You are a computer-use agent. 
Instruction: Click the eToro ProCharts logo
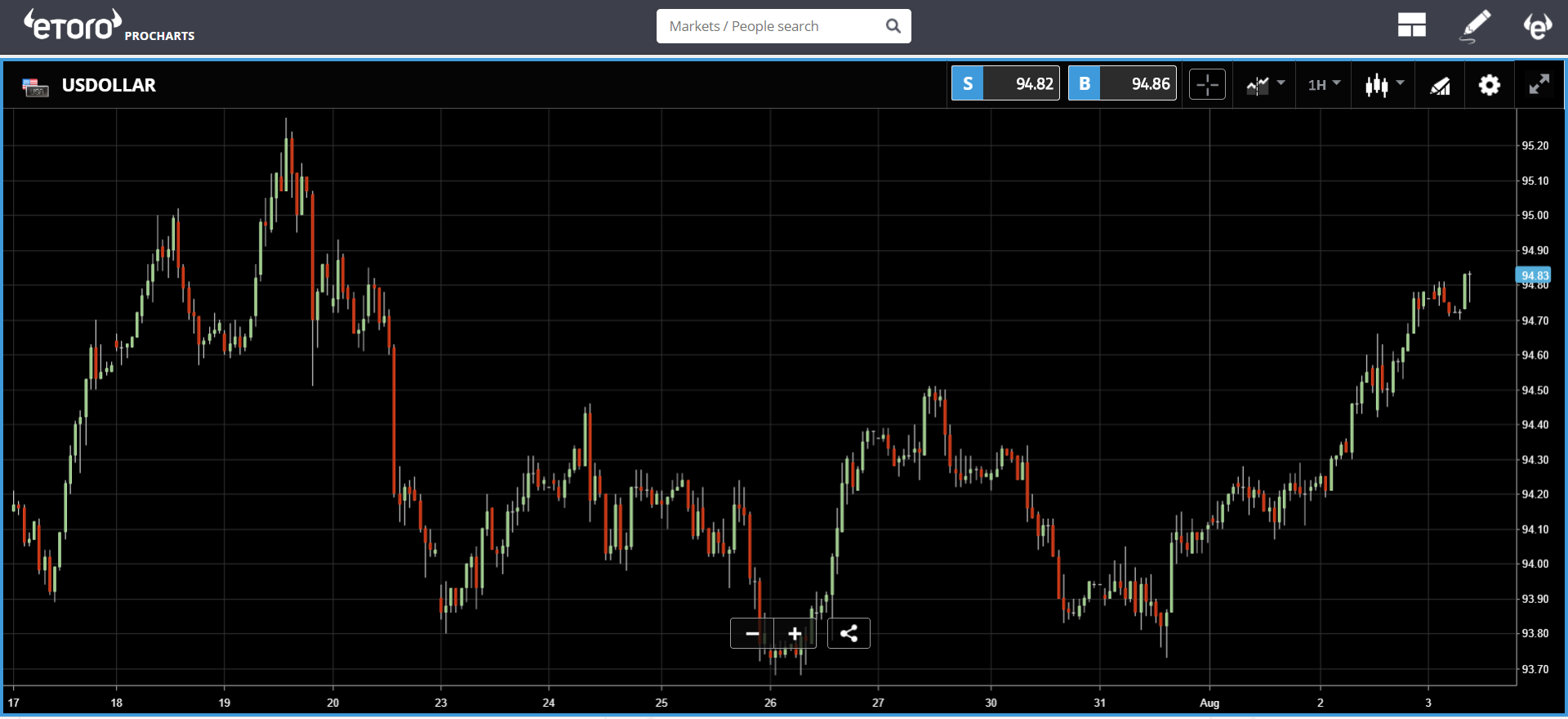(109, 26)
